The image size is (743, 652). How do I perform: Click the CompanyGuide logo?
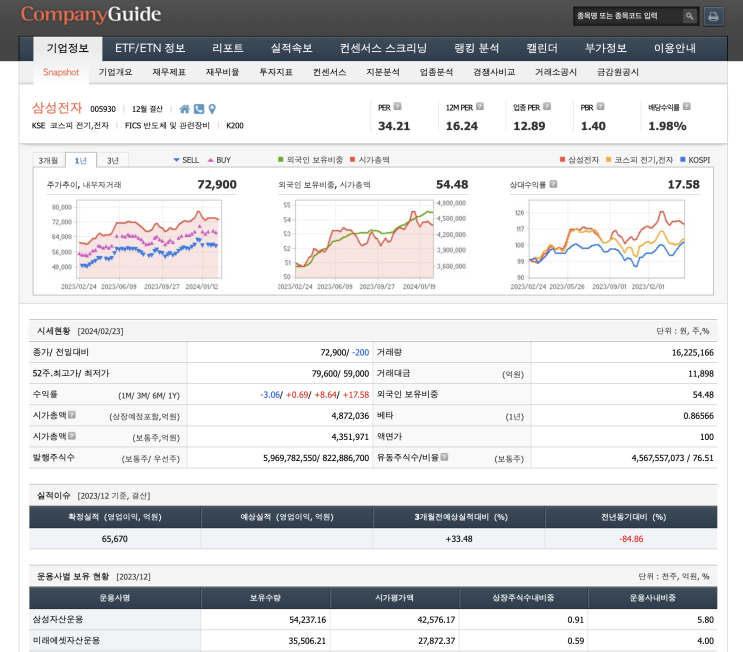[91, 15]
